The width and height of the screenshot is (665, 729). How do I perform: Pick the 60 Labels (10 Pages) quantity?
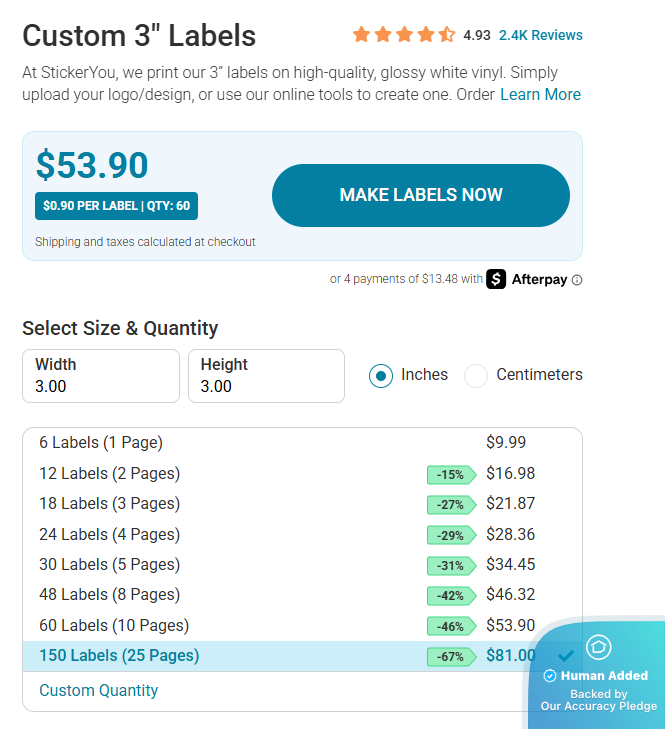tap(114, 626)
